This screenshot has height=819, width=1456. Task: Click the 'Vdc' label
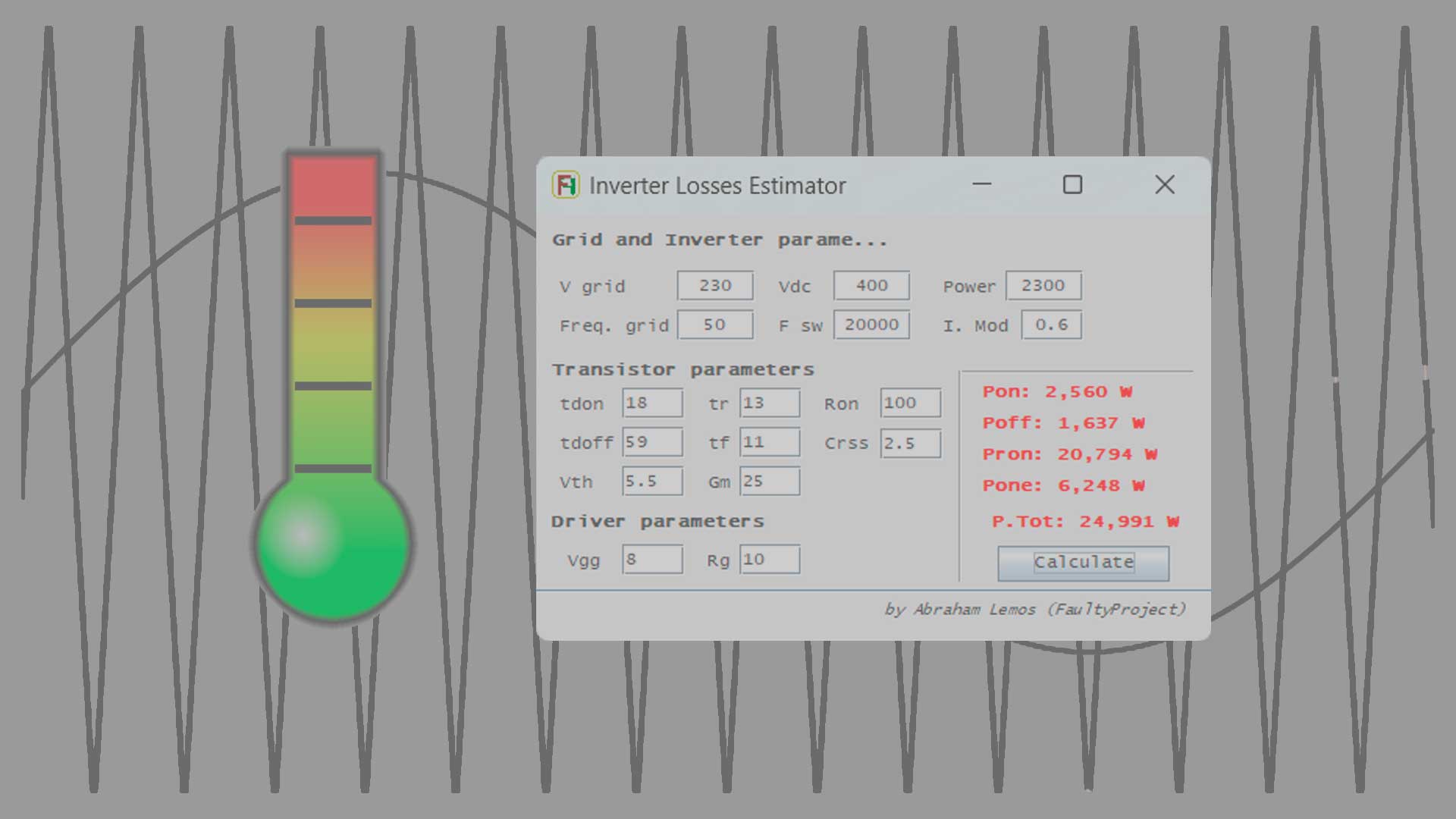pyautogui.click(x=794, y=287)
